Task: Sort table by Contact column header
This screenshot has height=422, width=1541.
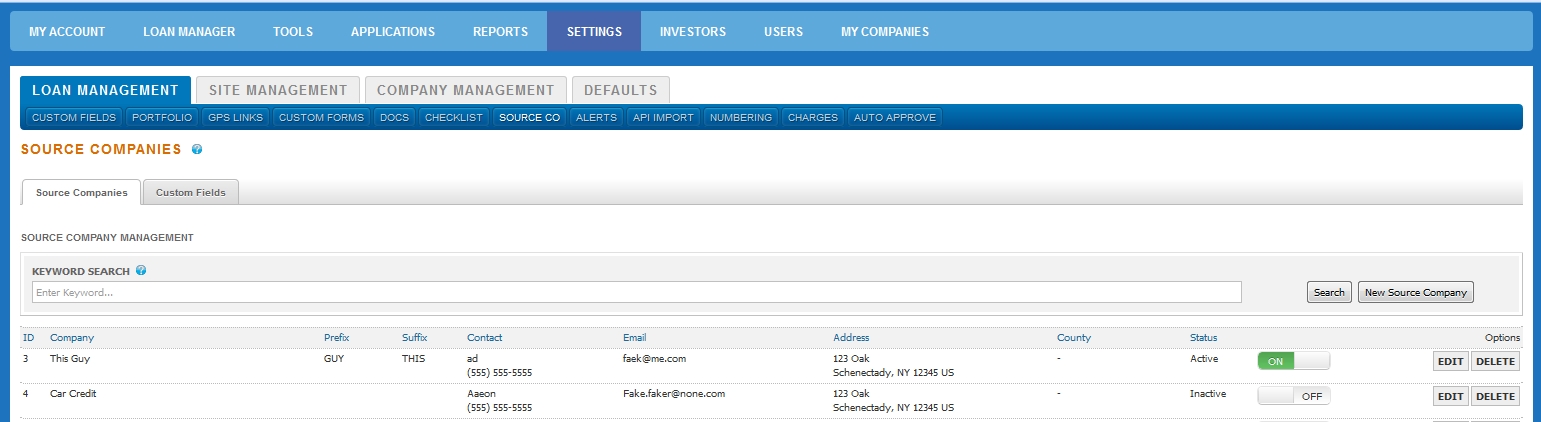Action: click(x=485, y=337)
